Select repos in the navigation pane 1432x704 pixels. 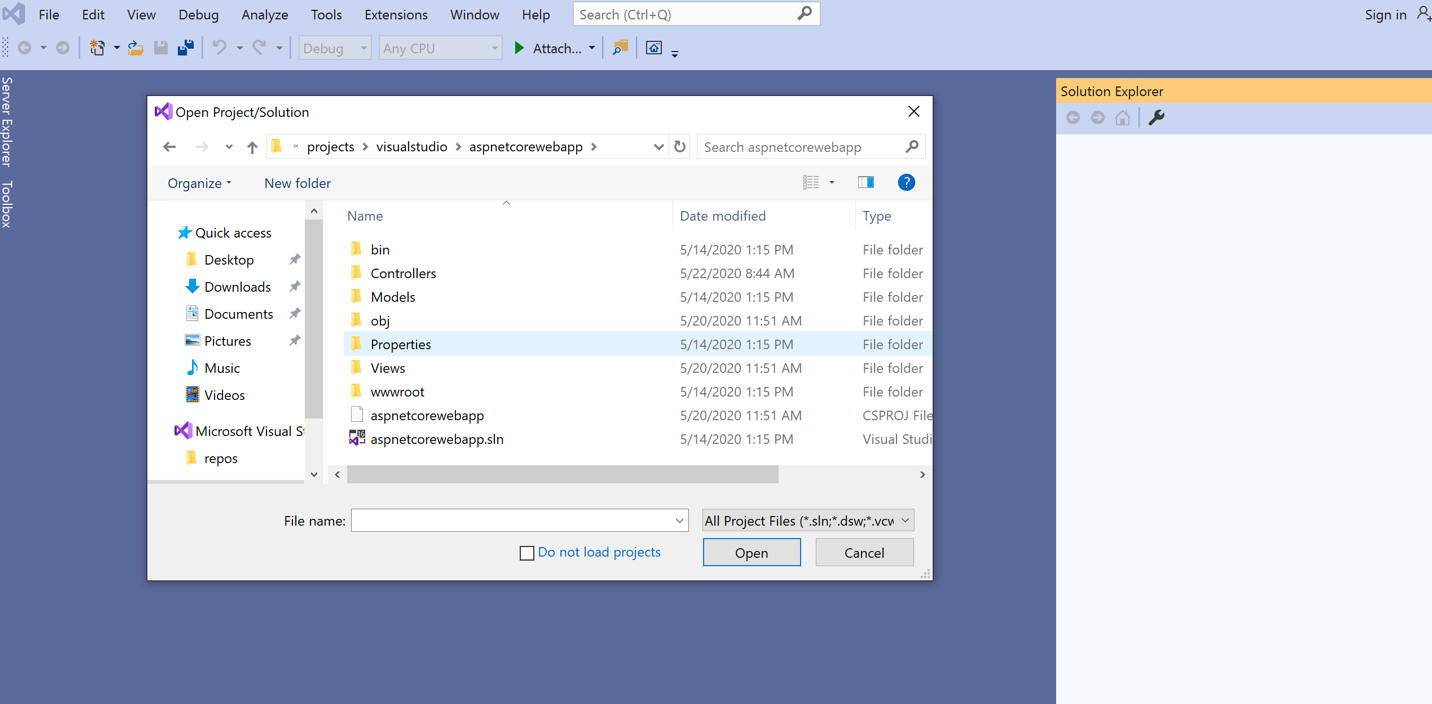tap(221, 458)
